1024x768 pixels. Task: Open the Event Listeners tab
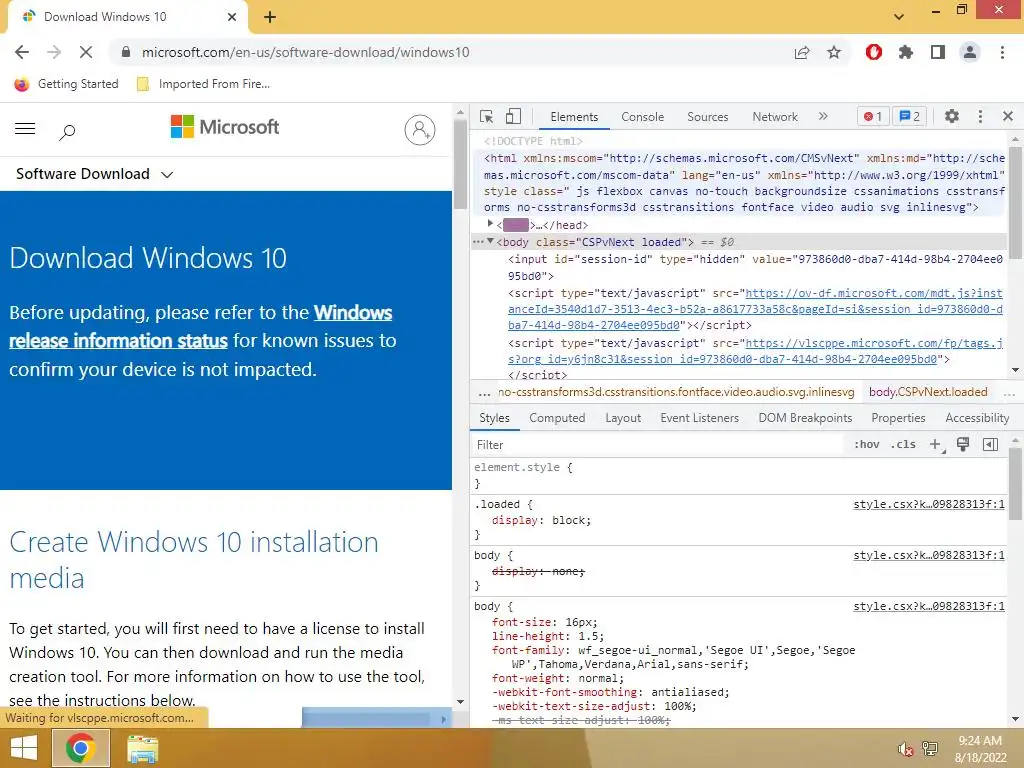pos(699,418)
